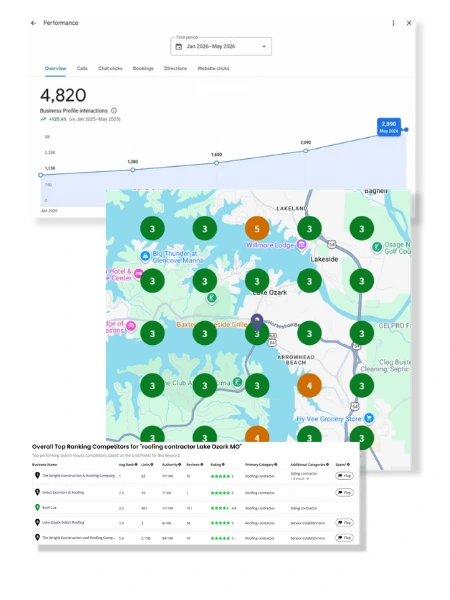Image resolution: width=450 pixels, height=600 pixels.
Task: Click the Business Name column header
Action: [44, 465]
